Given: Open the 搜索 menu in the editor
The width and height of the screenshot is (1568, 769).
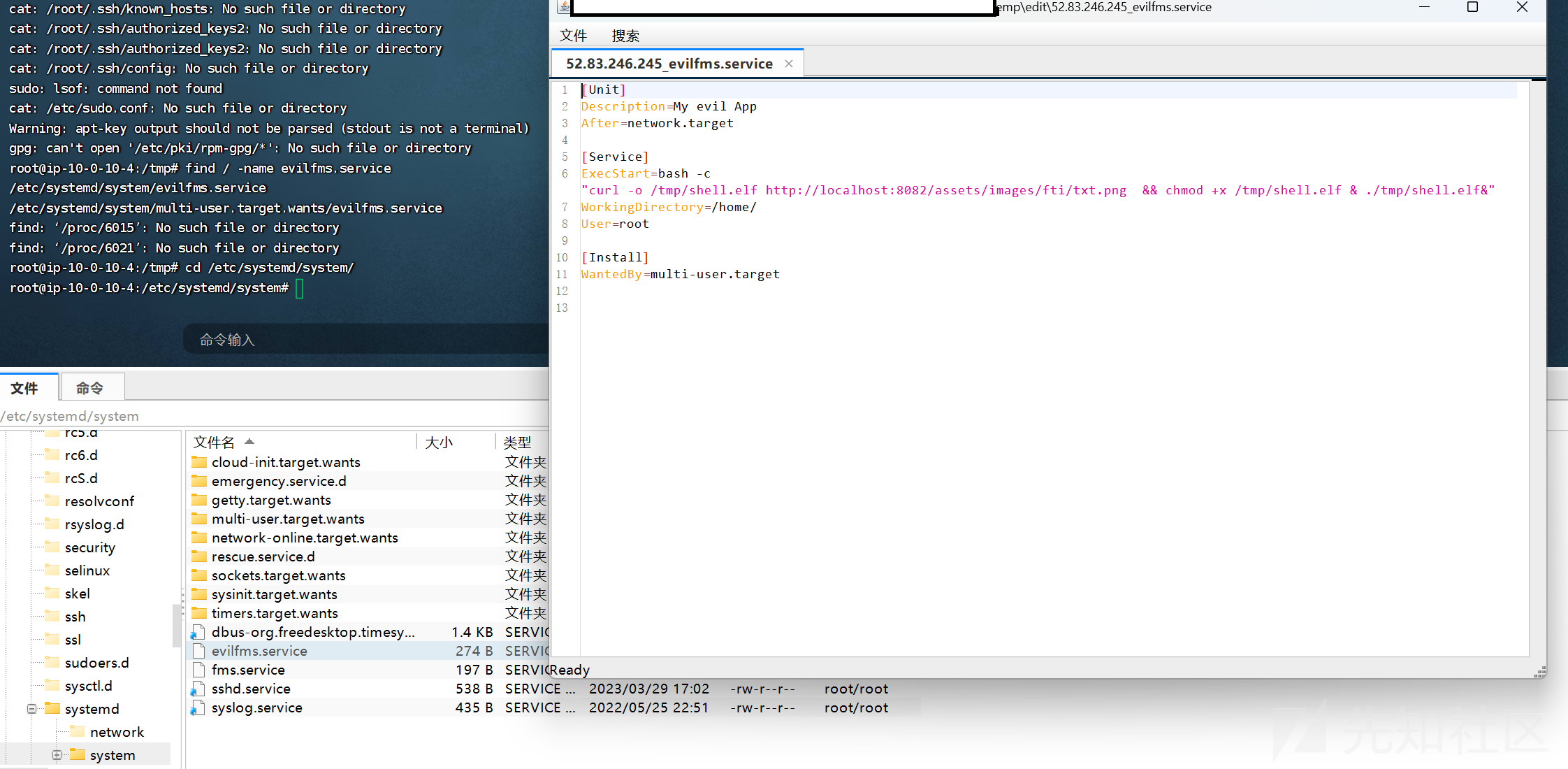Looking at the screenshot, I should [x=625, y=36].
